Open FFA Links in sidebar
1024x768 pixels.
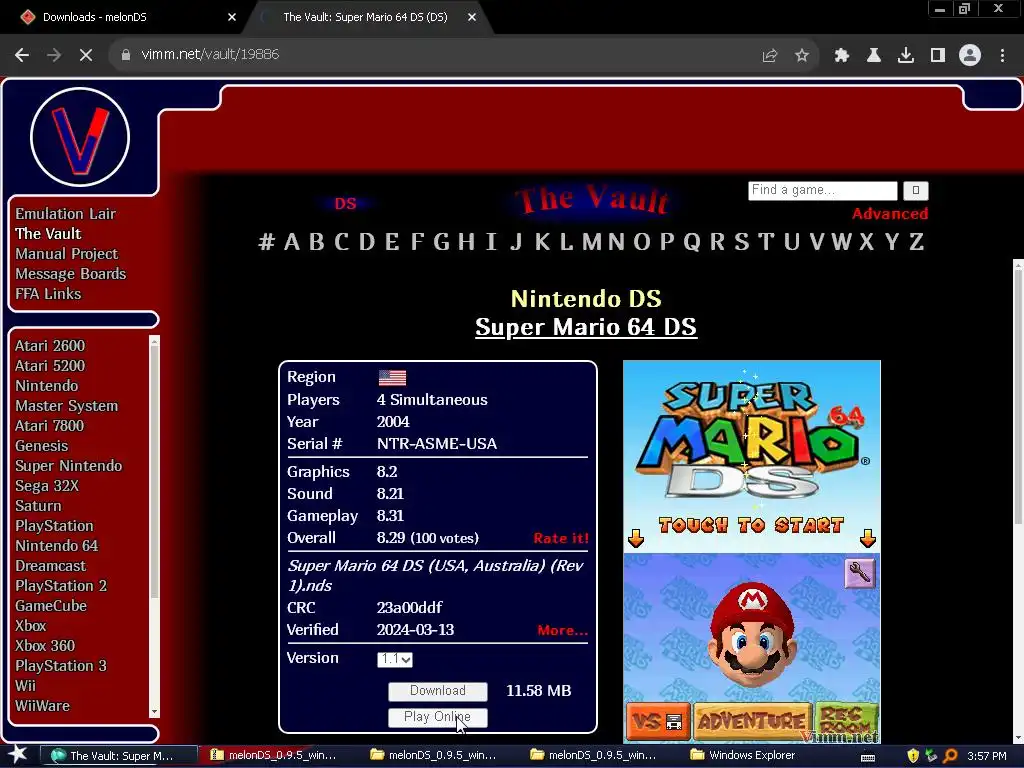pyautogui.click(x=48, y=294)
